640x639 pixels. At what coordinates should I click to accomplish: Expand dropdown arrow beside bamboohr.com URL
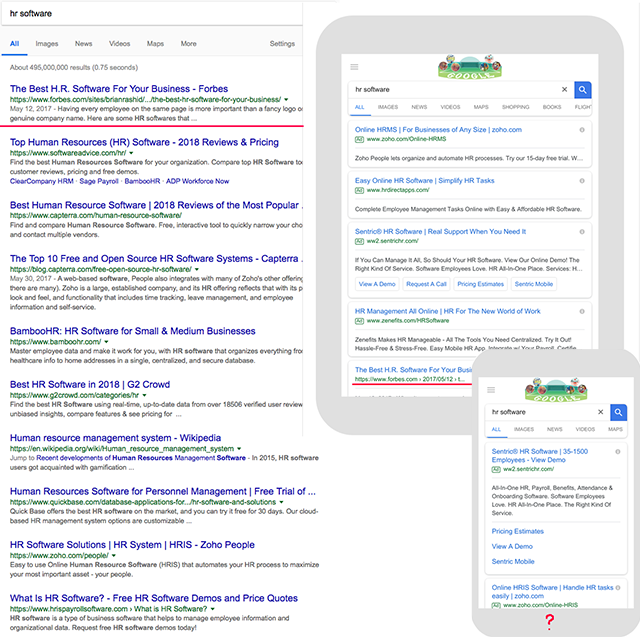(106, 342)
